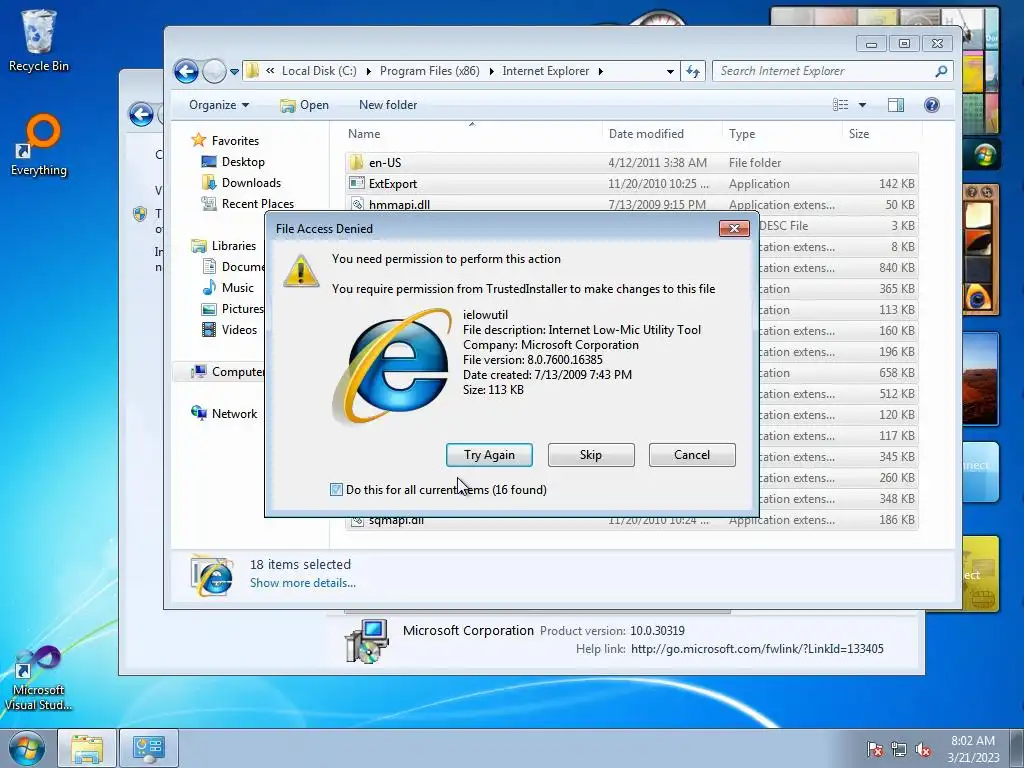1024x768 pixels.
Task: Close the File Access Denied dialog
Action: point(734,228)
